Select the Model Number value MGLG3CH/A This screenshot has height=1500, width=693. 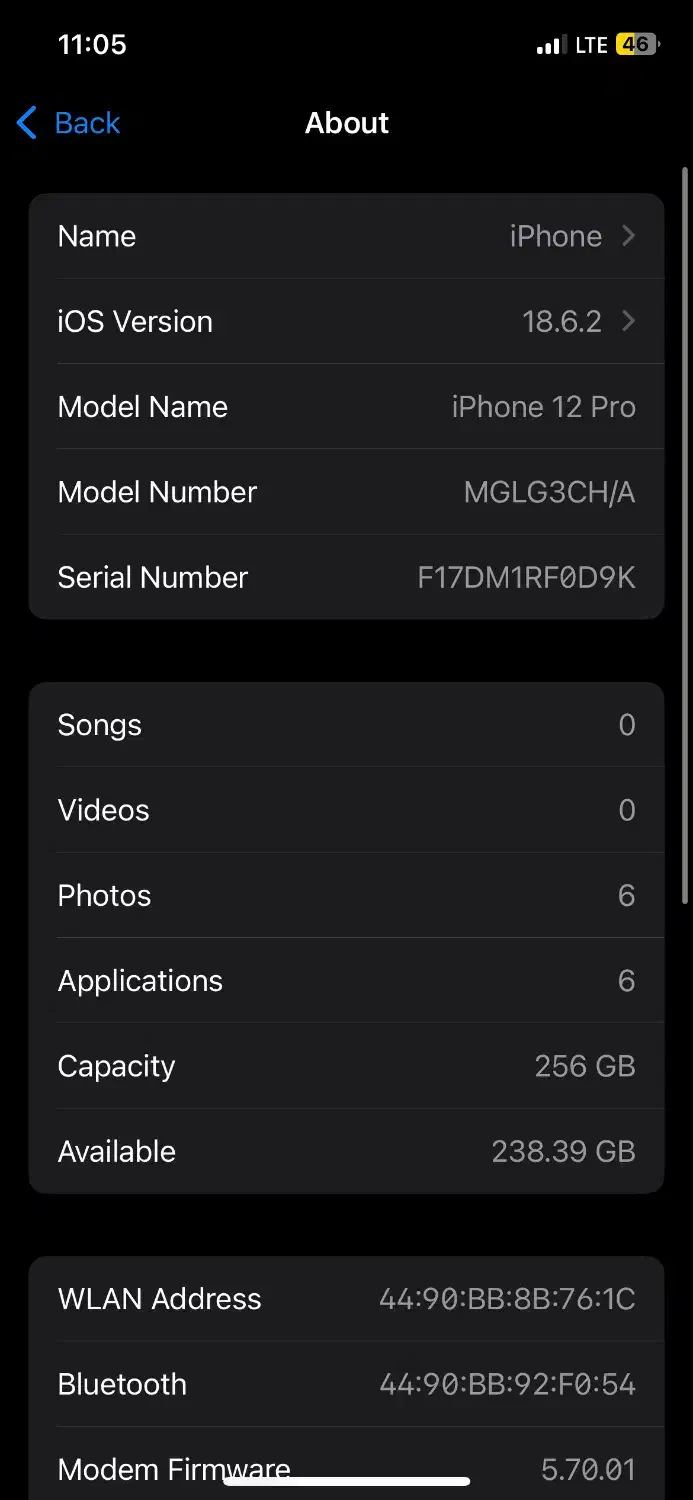tap(549, 492)
